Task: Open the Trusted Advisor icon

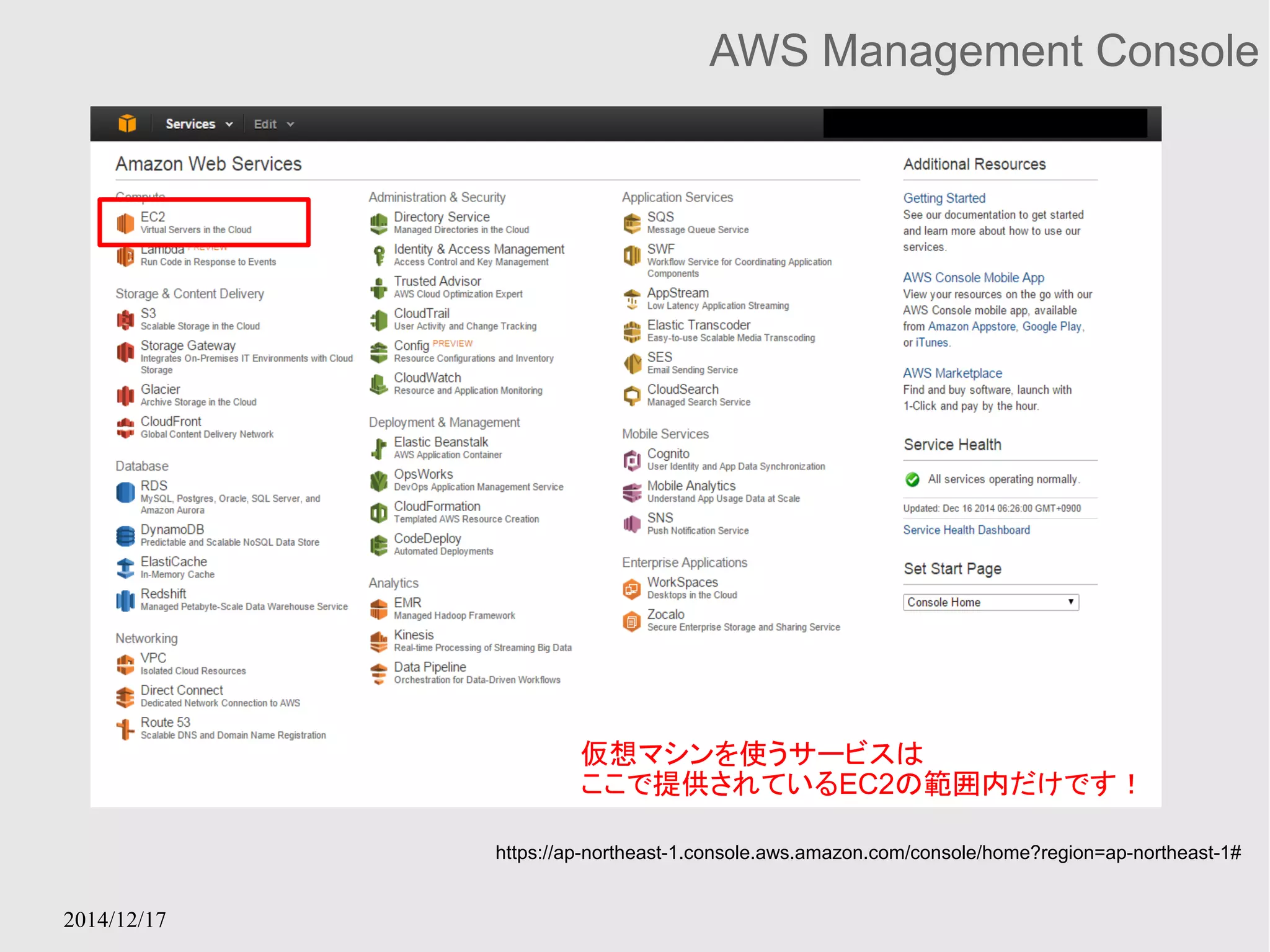Action: coord(379,288)
